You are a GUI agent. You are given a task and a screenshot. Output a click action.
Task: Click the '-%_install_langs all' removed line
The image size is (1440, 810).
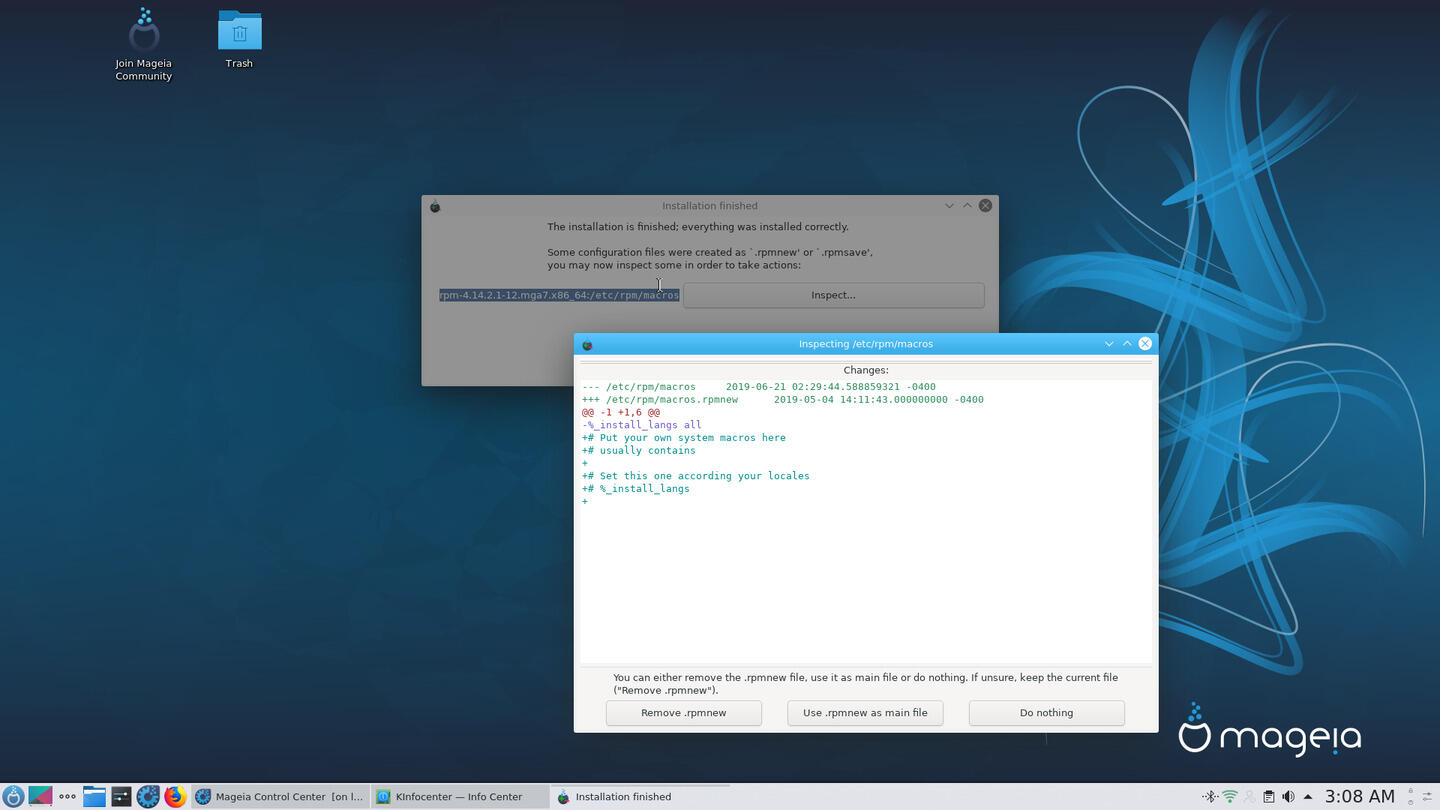(642, 425)
